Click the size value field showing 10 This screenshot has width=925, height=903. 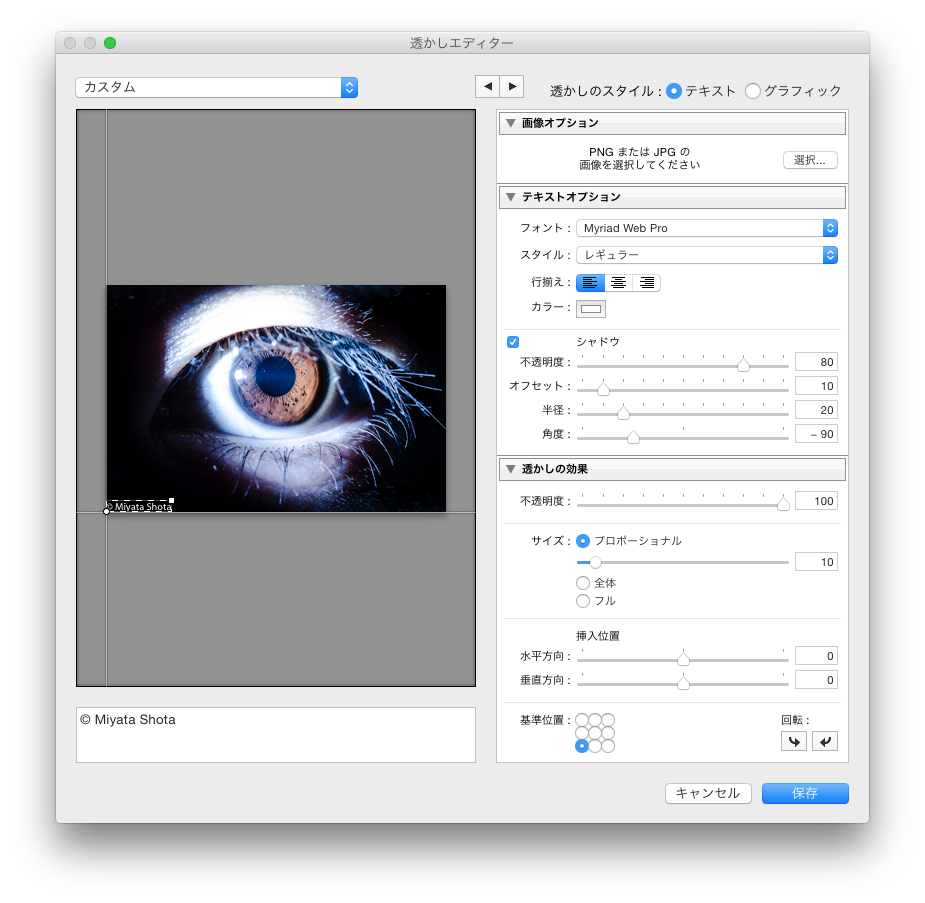(x=816, y=562)
